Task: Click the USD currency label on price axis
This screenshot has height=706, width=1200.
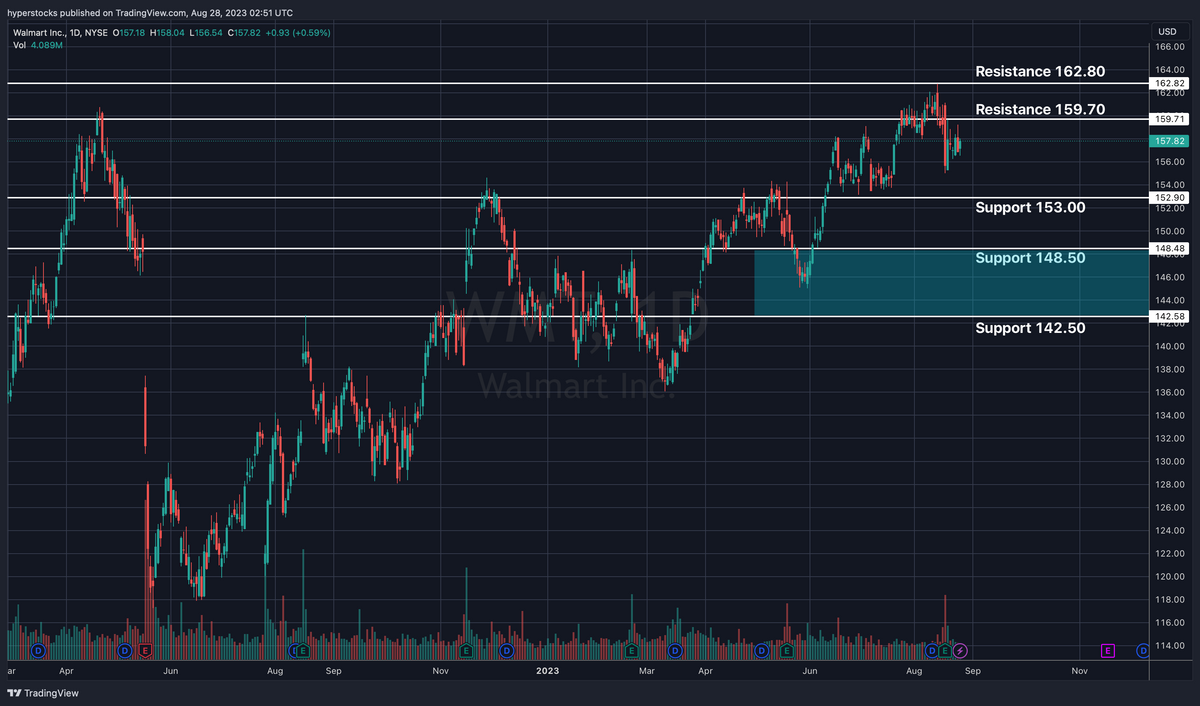Action: click(x=1166, y=32)
